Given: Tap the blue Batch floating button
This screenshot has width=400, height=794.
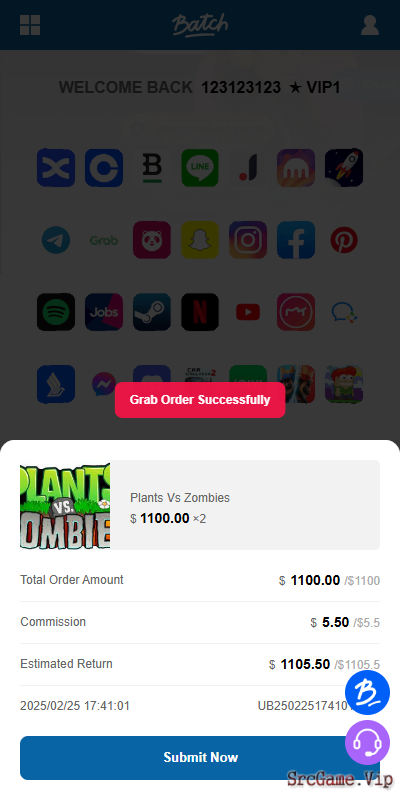Looking at the screenshot, I should coord(368,693).
